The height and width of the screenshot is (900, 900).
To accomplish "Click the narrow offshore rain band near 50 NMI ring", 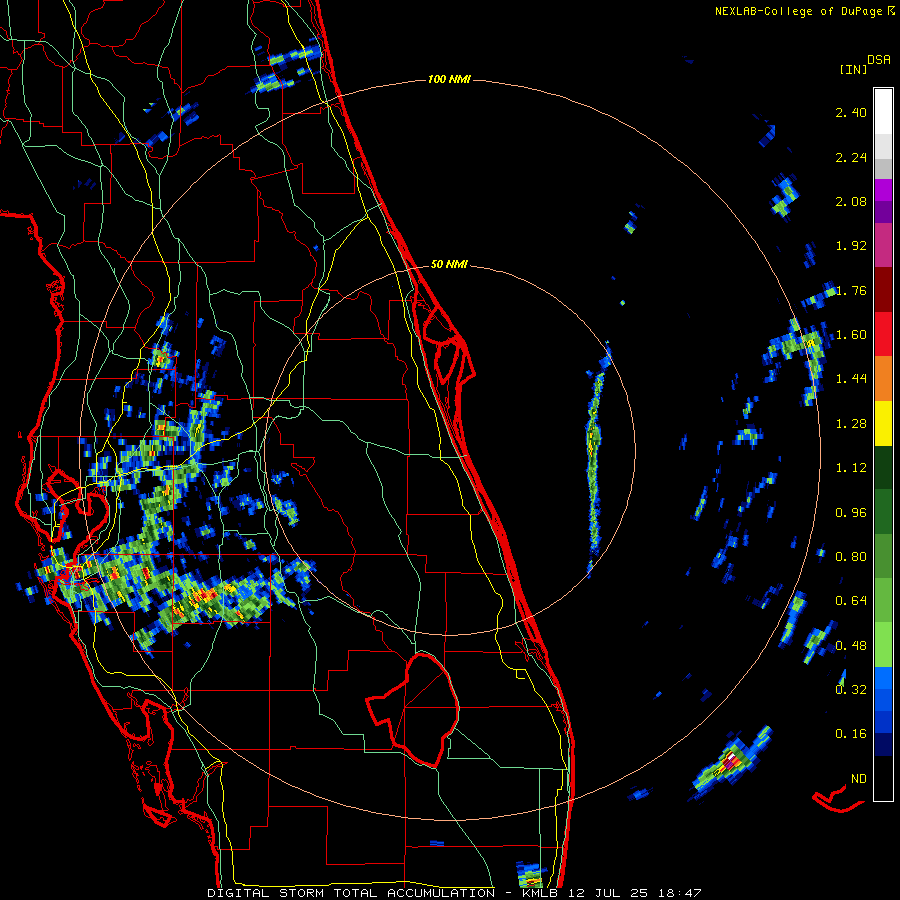I will [x=595, y=459].
